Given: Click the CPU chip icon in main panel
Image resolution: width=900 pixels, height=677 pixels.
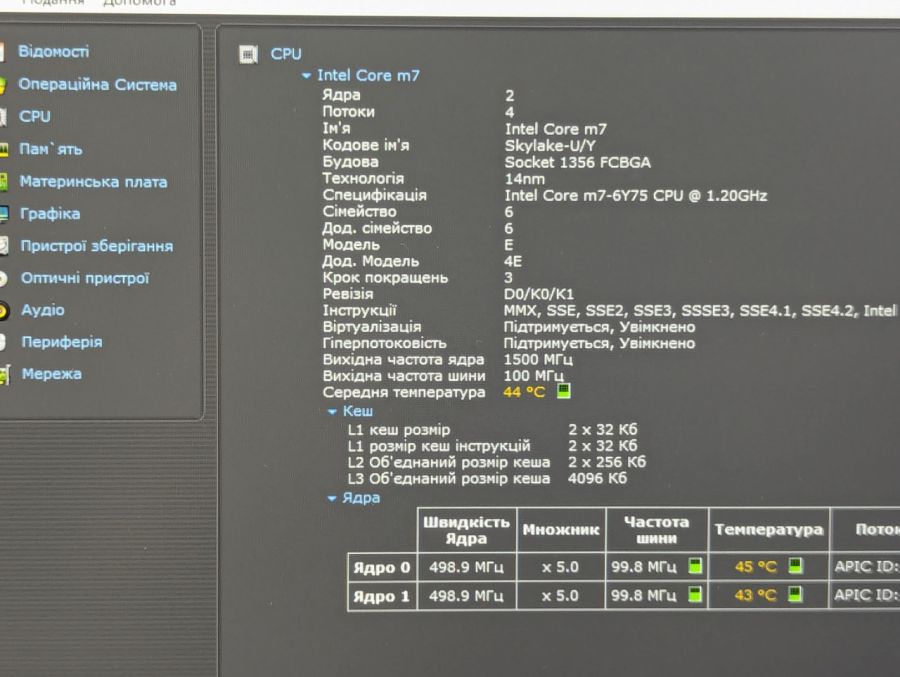Looking at the screenshot, I should tap(248, 55).
